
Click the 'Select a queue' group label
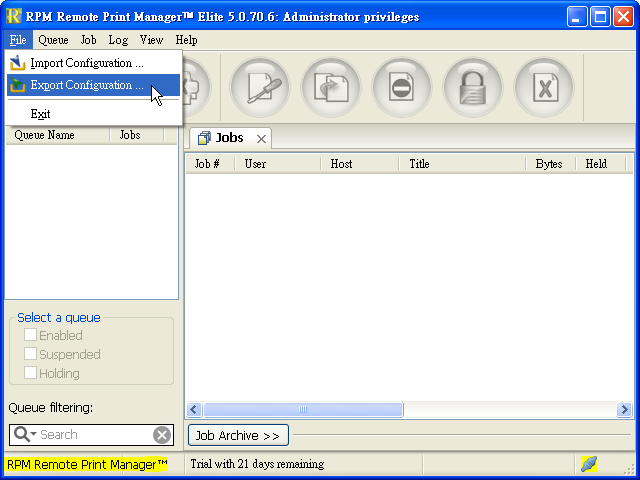point(59,318)
